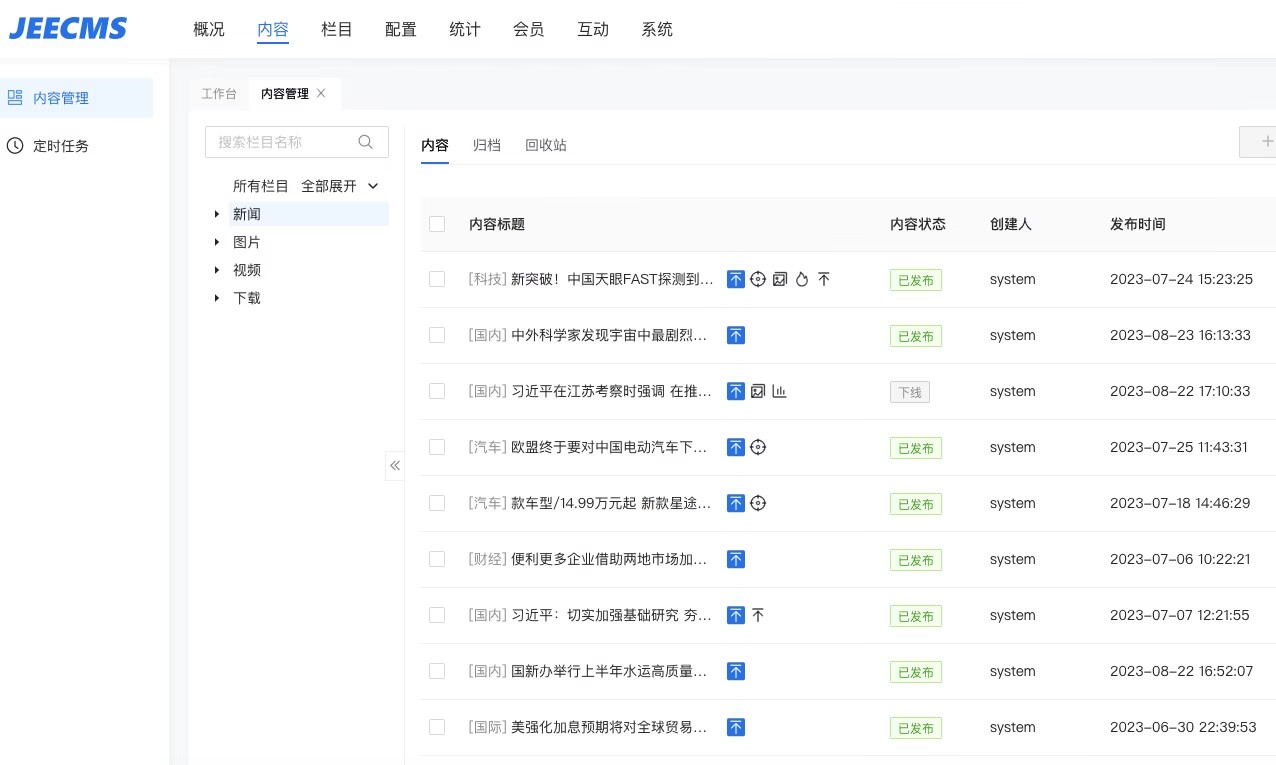Screen dimensions: 1276x765
Task: Click the plain top-arrow icon on 切实加强基础研究 row
Action: 758,616
